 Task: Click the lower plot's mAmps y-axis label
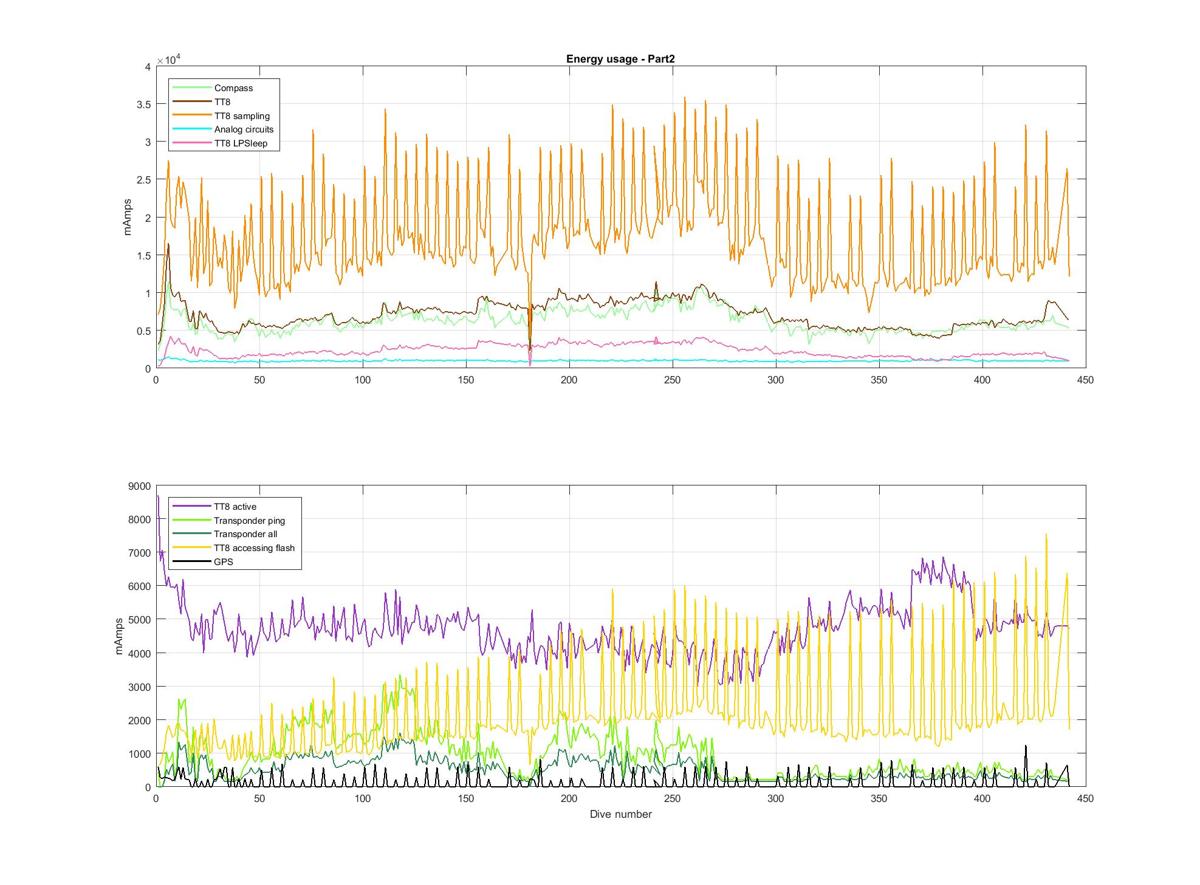pyautogui.click(x=120, y=636)
